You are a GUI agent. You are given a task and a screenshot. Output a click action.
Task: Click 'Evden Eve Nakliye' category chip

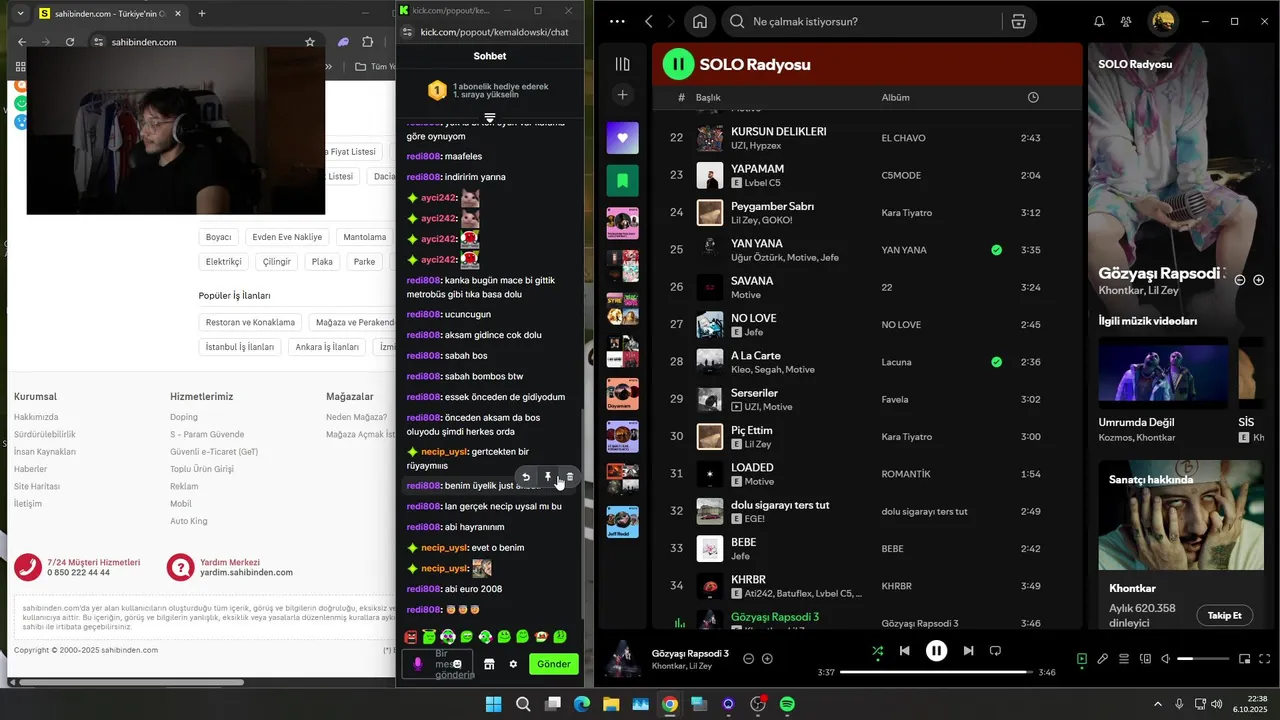(x=287, y=237)
